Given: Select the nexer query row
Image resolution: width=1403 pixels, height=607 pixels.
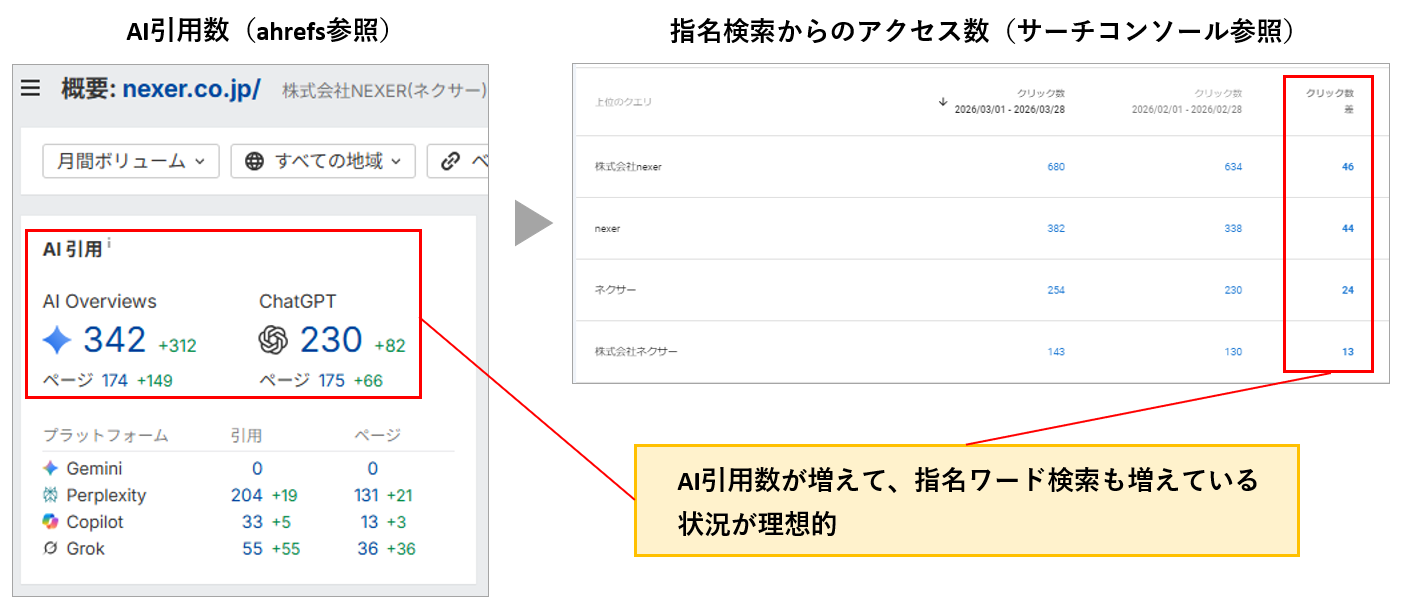Looking at the screenshot, I should click(x=981, y=229).
